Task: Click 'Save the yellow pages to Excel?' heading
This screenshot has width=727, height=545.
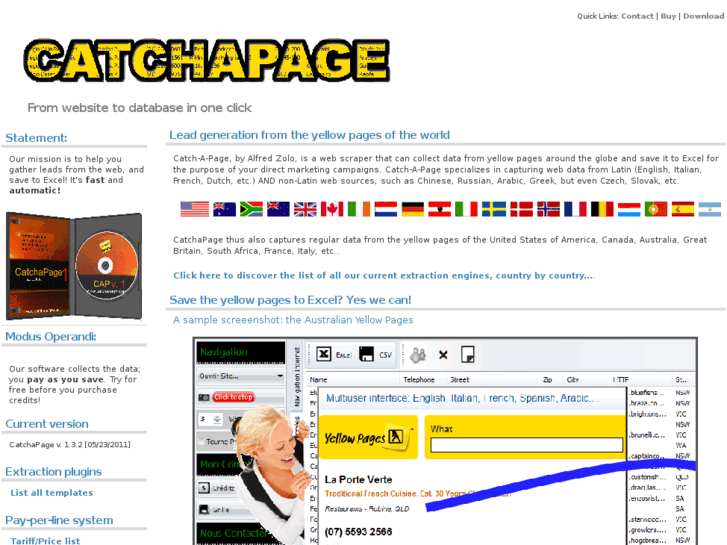Action: coord(290,300)
